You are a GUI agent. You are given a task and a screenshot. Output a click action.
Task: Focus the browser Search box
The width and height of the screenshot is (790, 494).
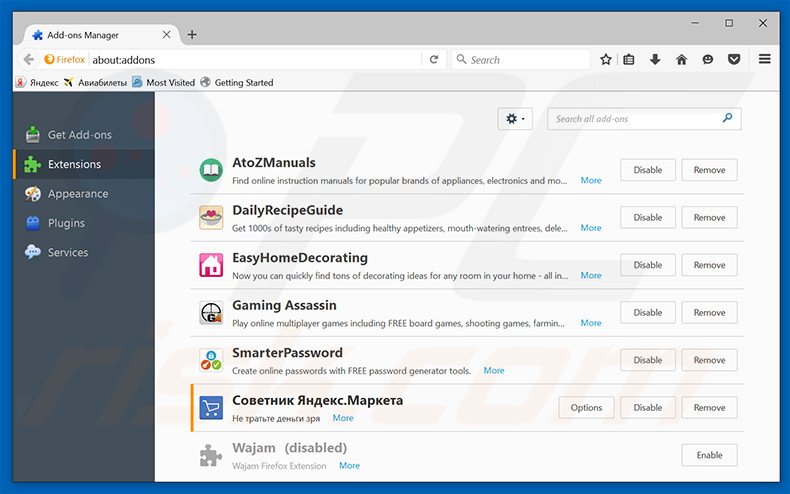(x=521, y=59)
